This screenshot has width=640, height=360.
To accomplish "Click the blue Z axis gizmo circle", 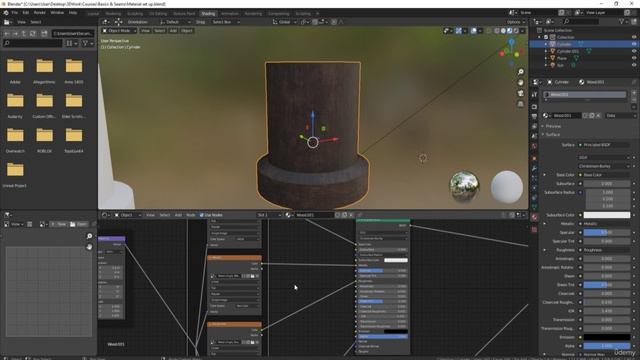I will 511,42.
